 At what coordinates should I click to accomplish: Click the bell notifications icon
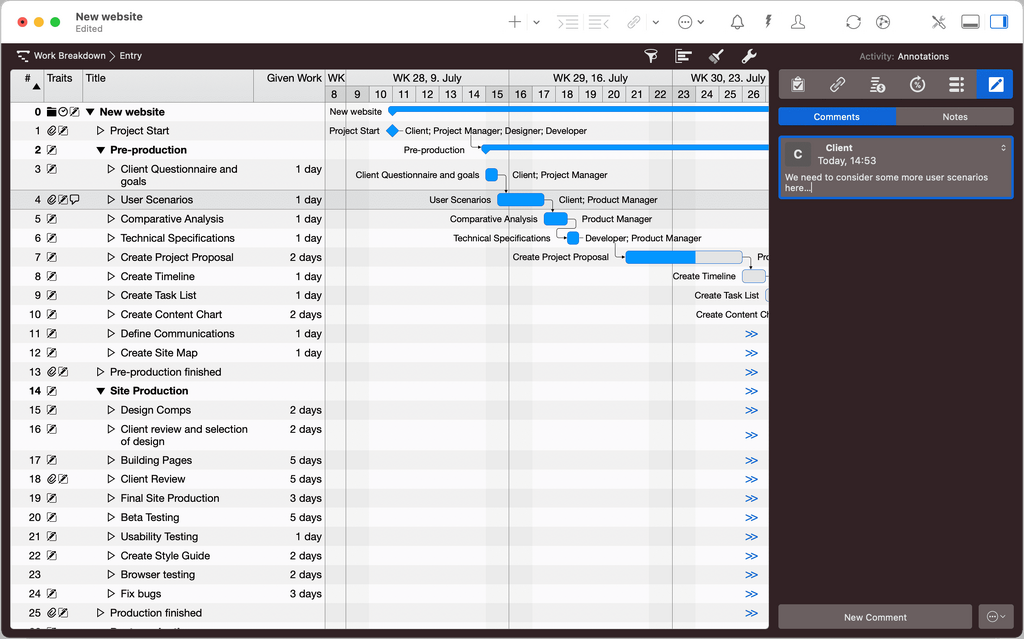click(x=737, y=22)
